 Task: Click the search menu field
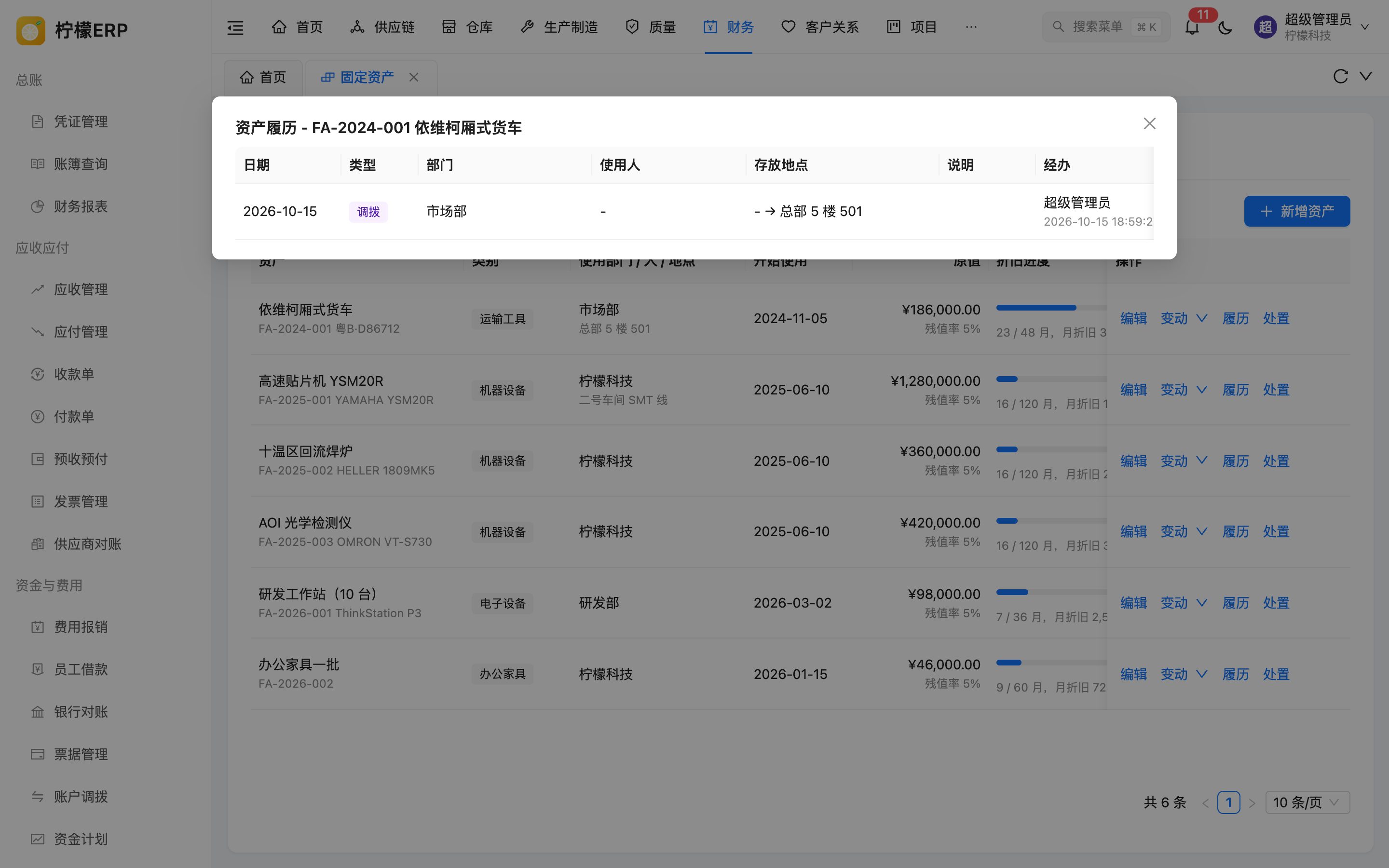[x=1105, y=27]
